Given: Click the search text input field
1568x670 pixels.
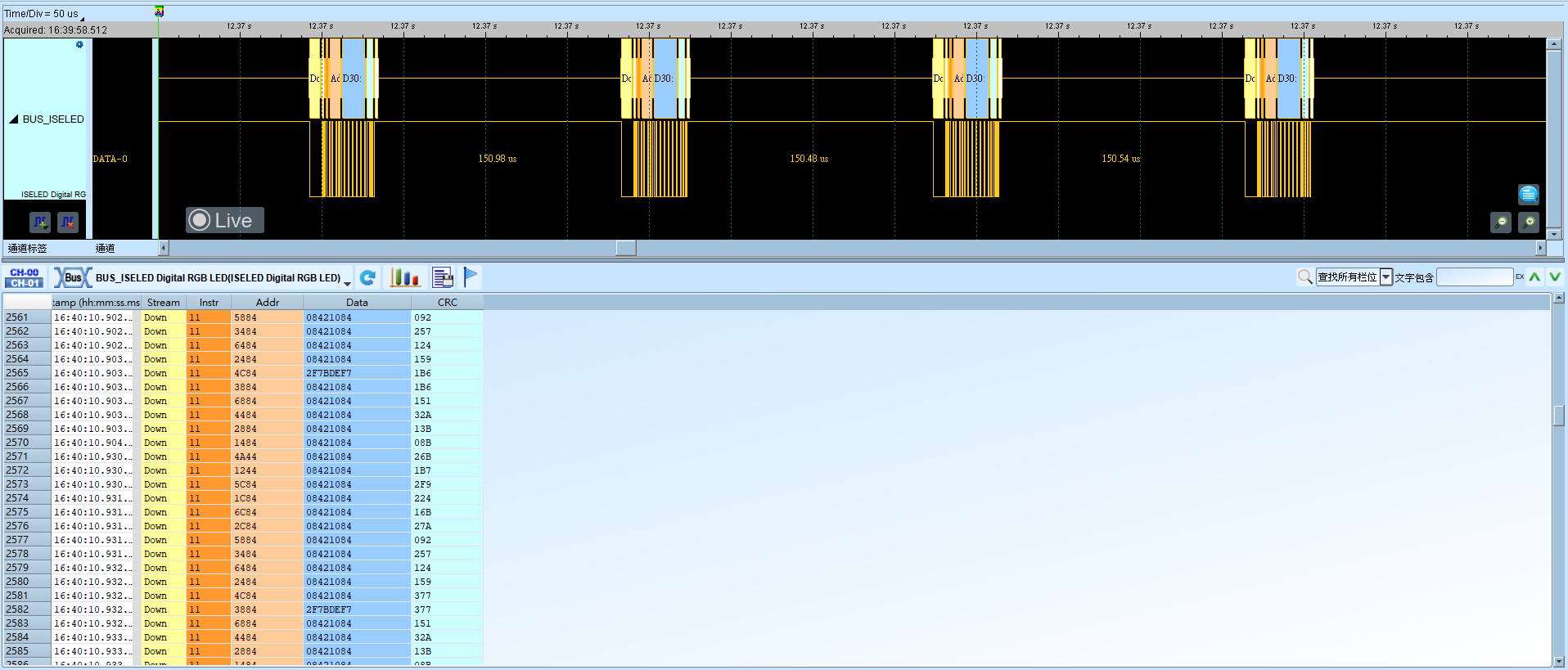Looking at the screenshot, I should click(1475, 277).
